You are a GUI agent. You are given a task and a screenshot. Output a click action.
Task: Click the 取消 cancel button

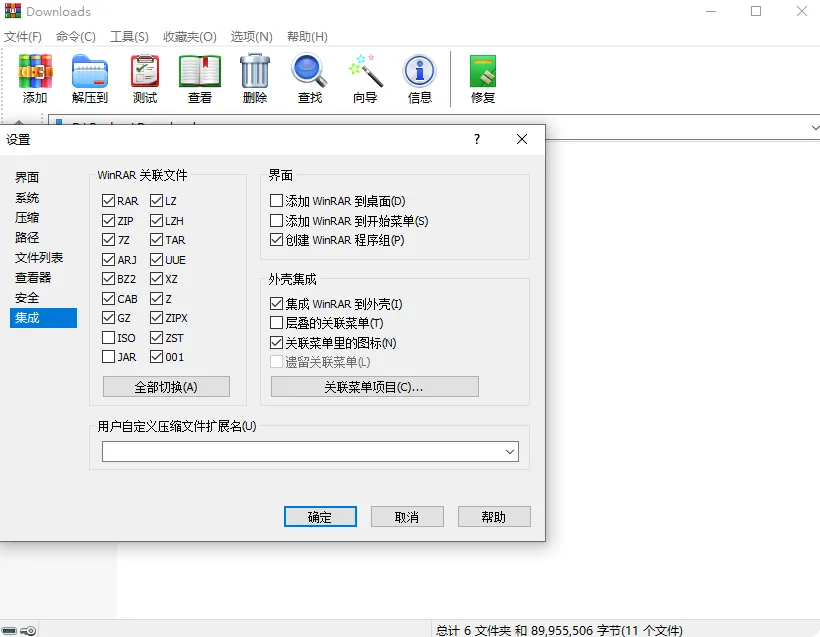click(407, 517)
